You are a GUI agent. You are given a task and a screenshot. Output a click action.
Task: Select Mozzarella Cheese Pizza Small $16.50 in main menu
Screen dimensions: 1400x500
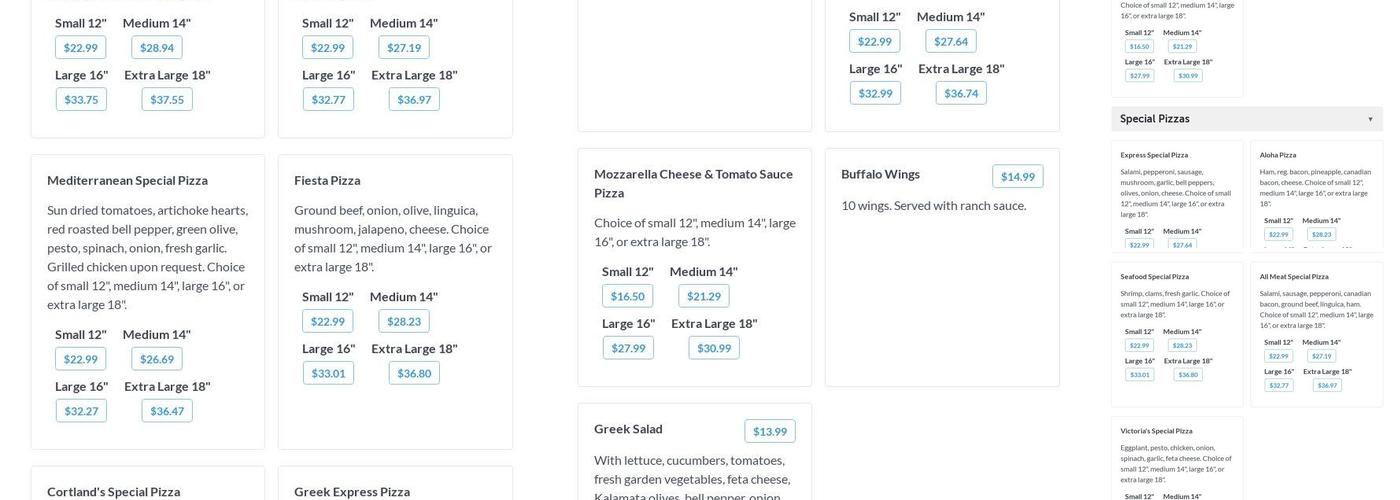(627, 296)
